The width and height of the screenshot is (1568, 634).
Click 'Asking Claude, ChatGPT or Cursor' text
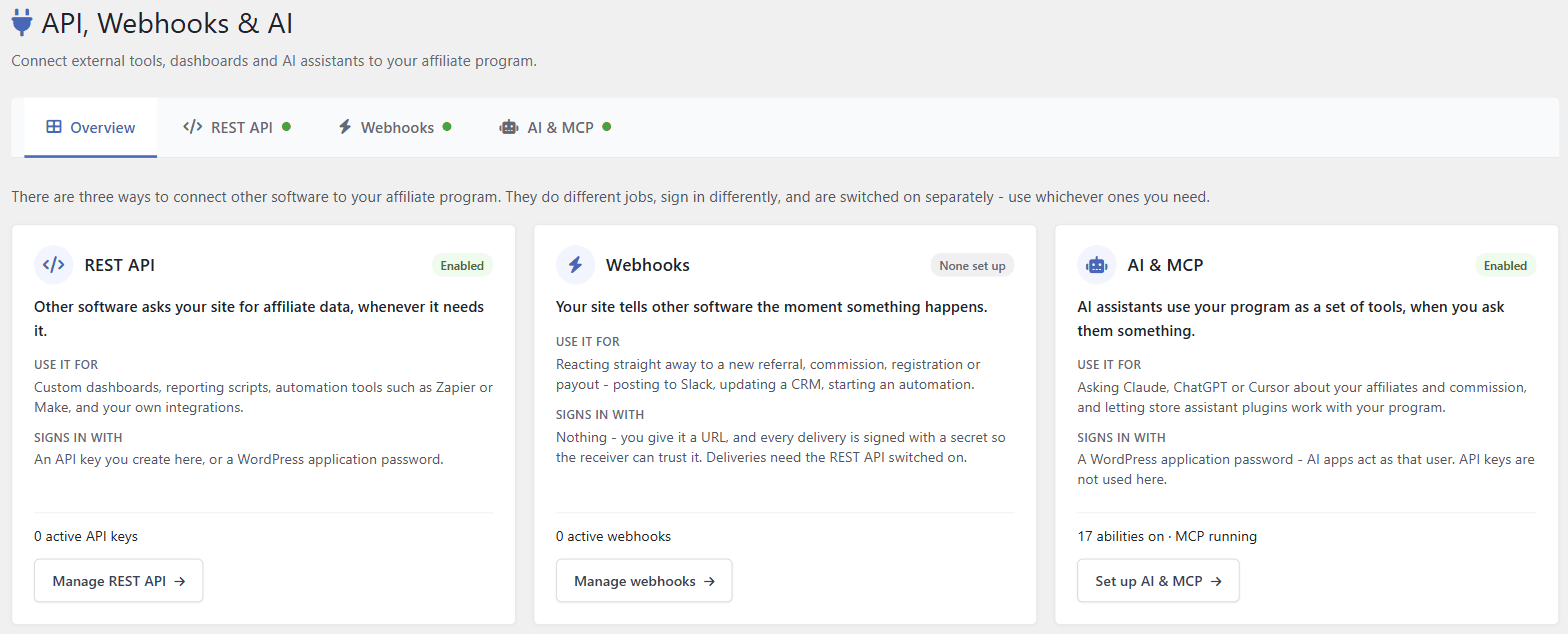(1302, 397)
